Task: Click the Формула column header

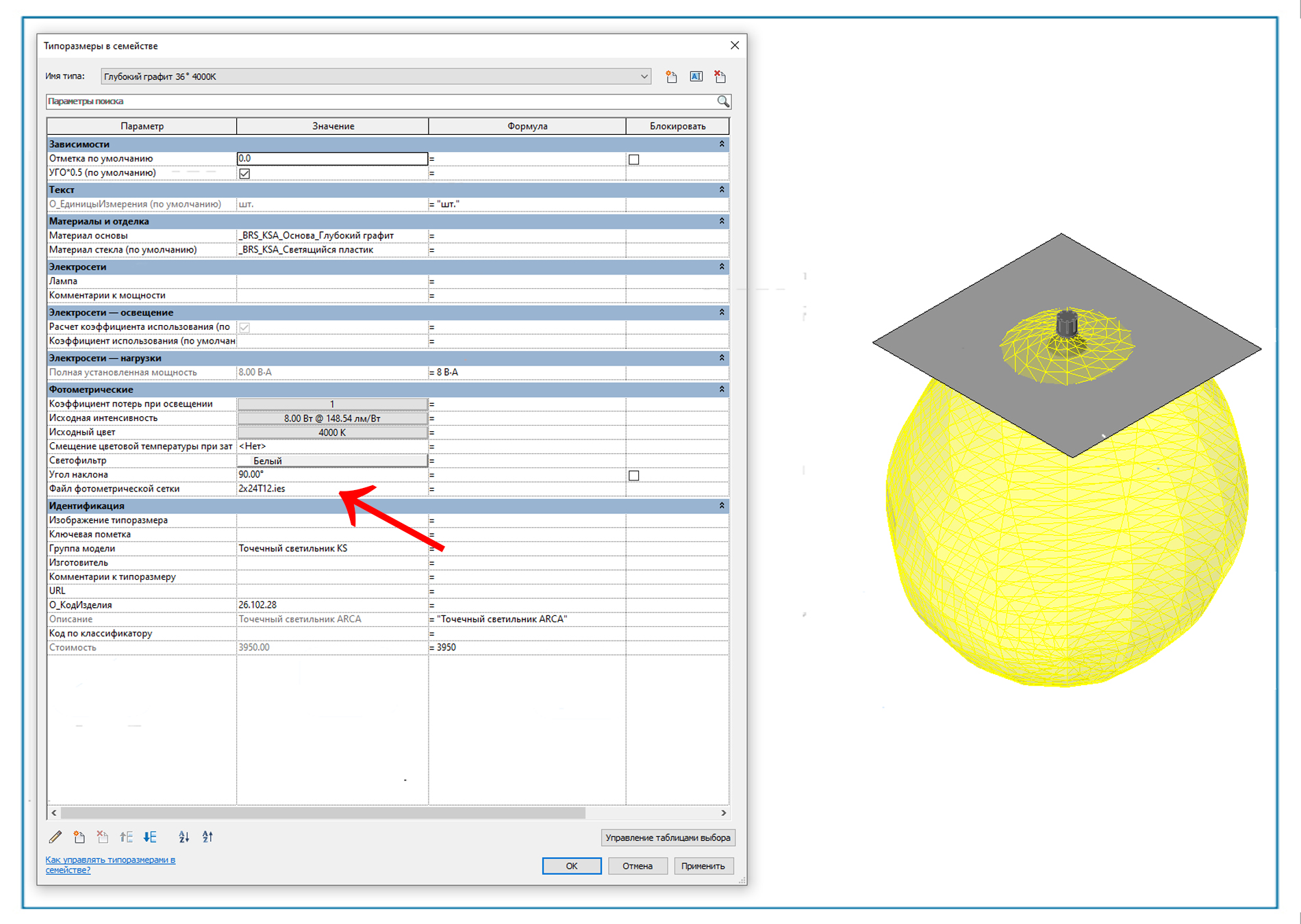Action: (527, 126)
